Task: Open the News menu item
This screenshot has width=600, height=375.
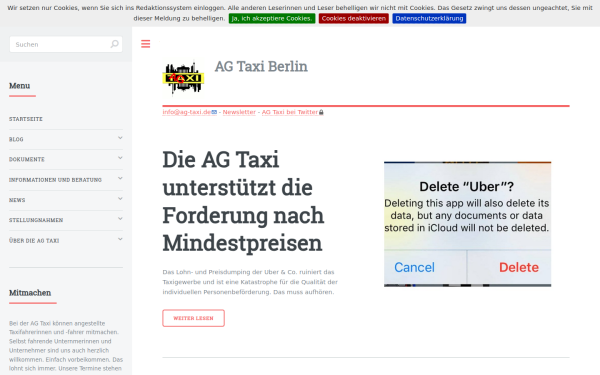Action: point(17,200)
